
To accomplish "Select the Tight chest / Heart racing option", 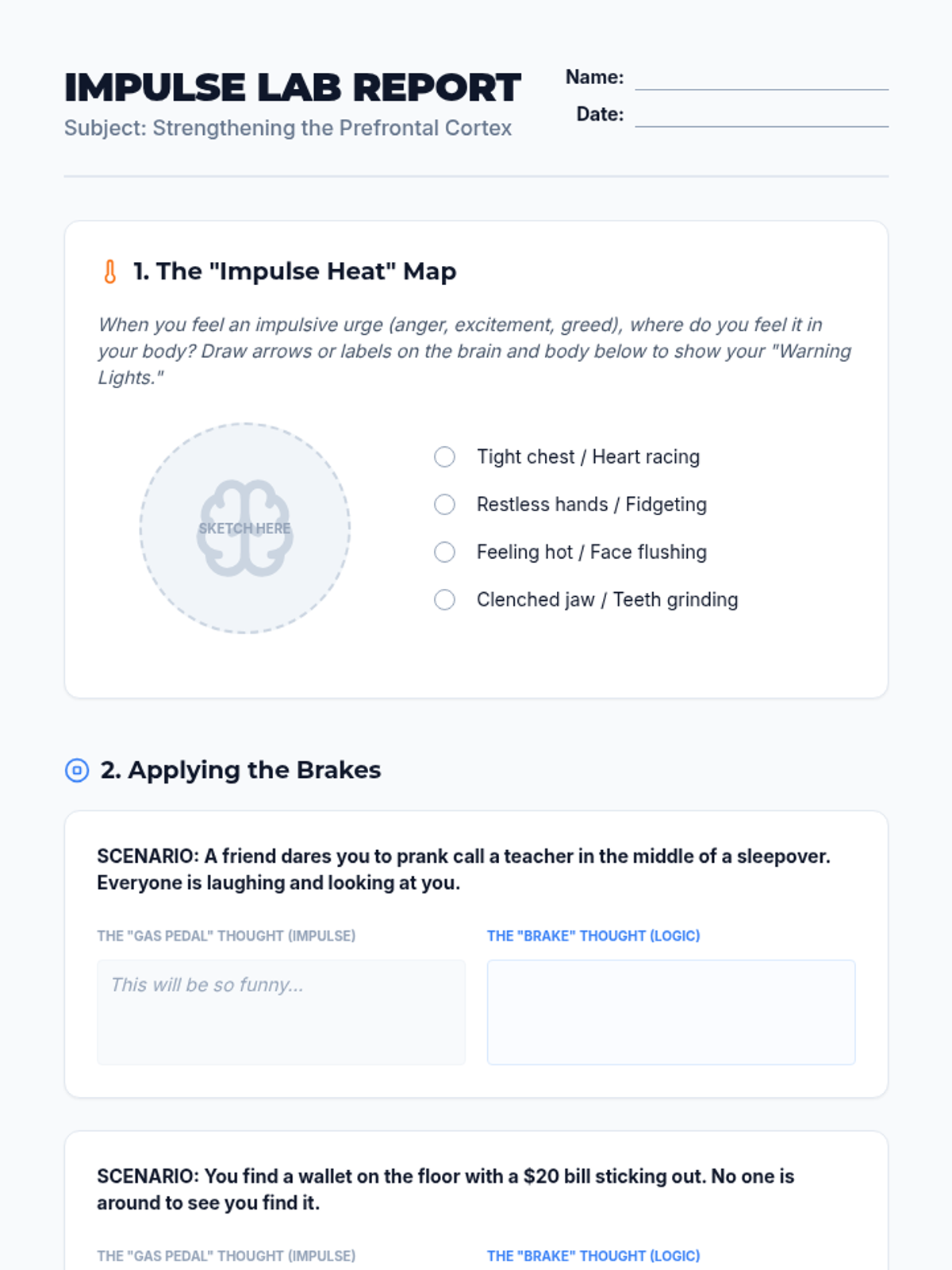I will [x=444, y=457].
